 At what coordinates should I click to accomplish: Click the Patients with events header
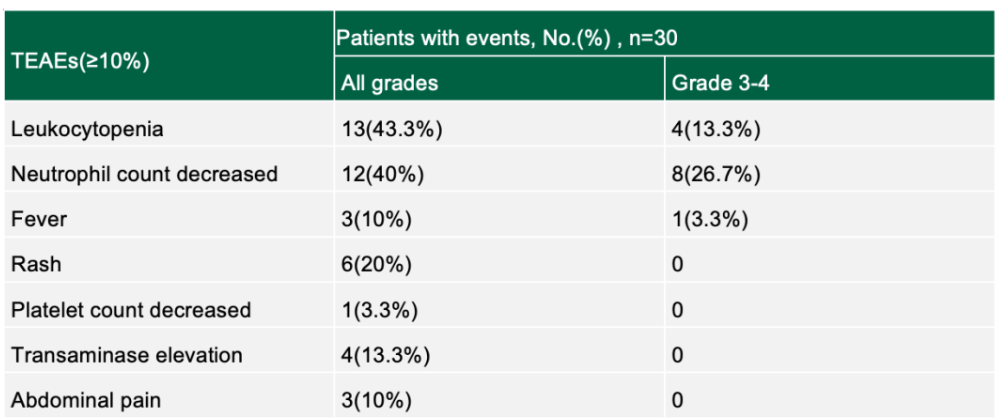click(516, 38)
